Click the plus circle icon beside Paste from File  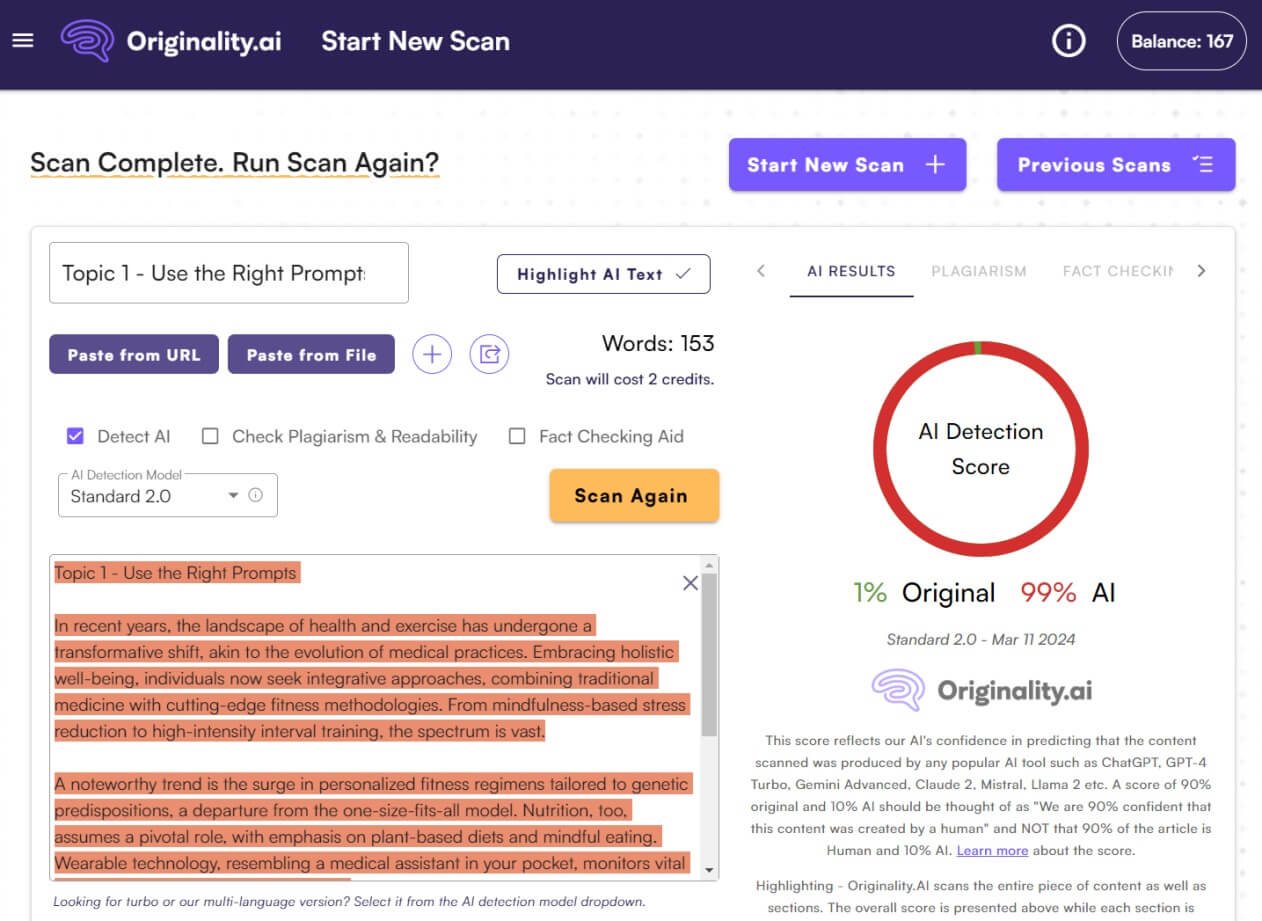click(432, 354)
